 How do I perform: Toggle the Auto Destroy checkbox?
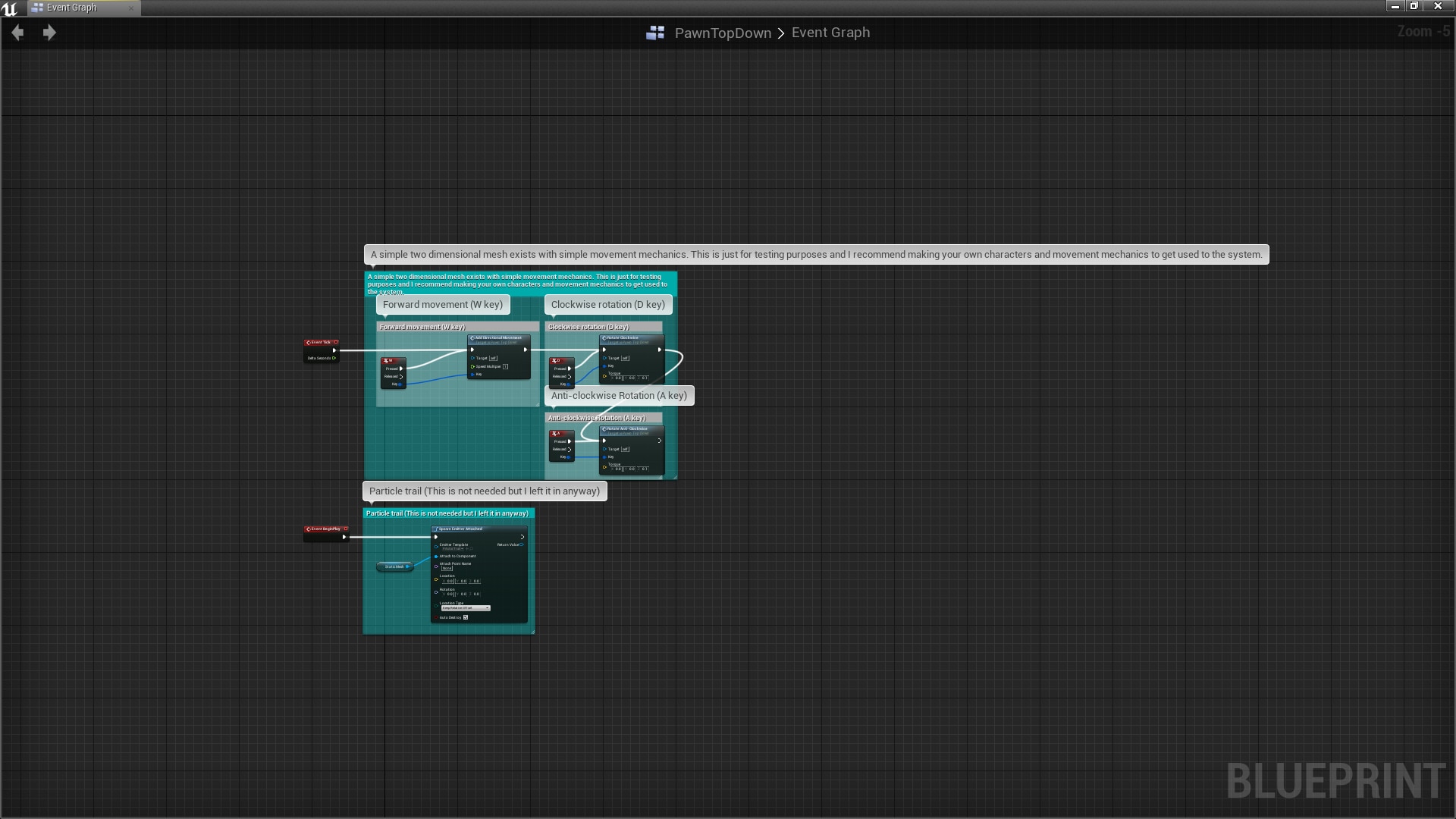click(466, 617)
